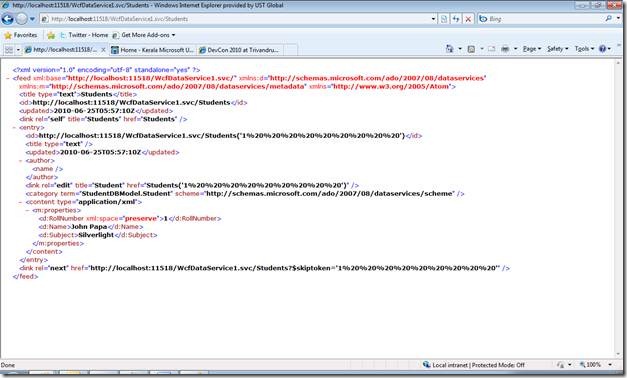Collapse the author XML node
Screen dimensions: 627x378
(21, 161)
